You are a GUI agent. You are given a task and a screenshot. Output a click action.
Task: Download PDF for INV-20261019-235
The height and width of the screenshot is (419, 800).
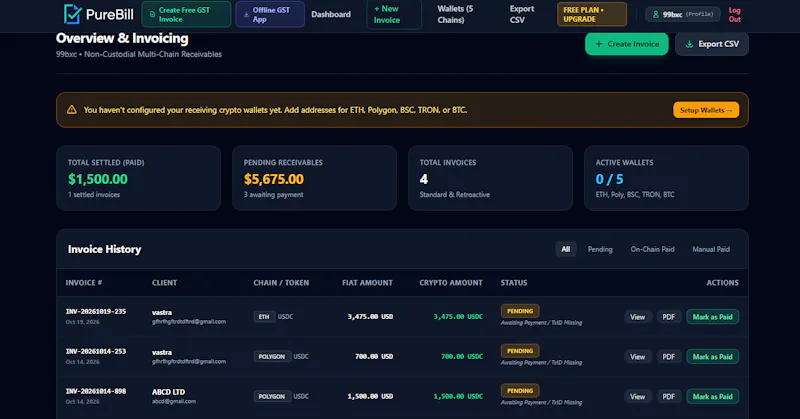pos(668,317)
